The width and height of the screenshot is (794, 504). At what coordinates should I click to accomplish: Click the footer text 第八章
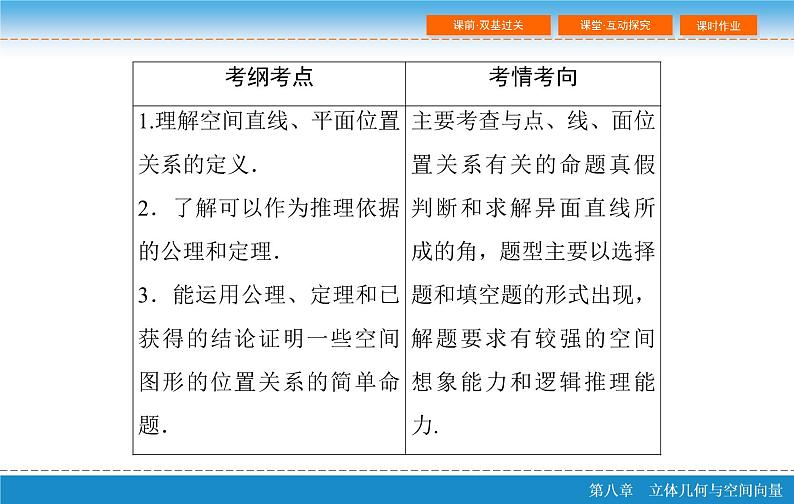coord(611,490)
